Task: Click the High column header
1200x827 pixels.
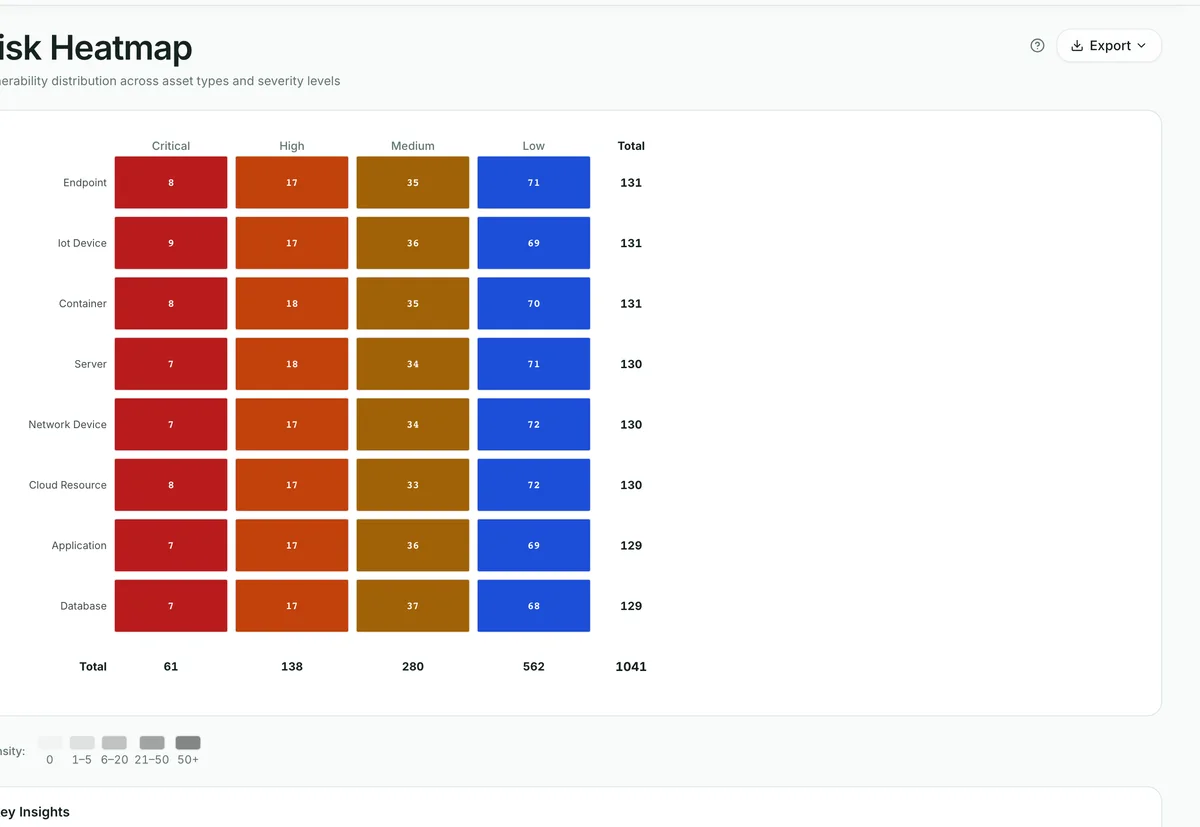Action: coord(292,146)
